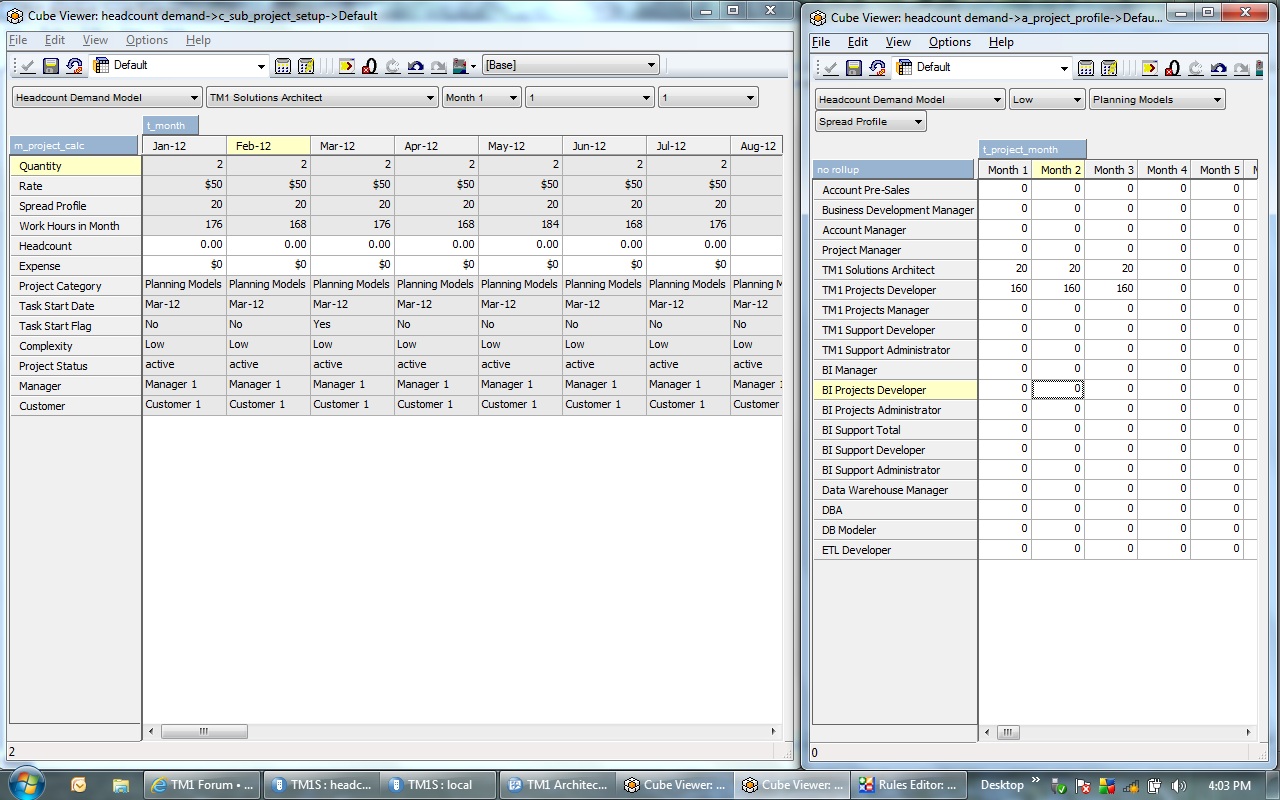Viewport: 1280px width, 800px height.
Task: Open File menu in c_sub_project_setup window
Action: click(18, 40)
